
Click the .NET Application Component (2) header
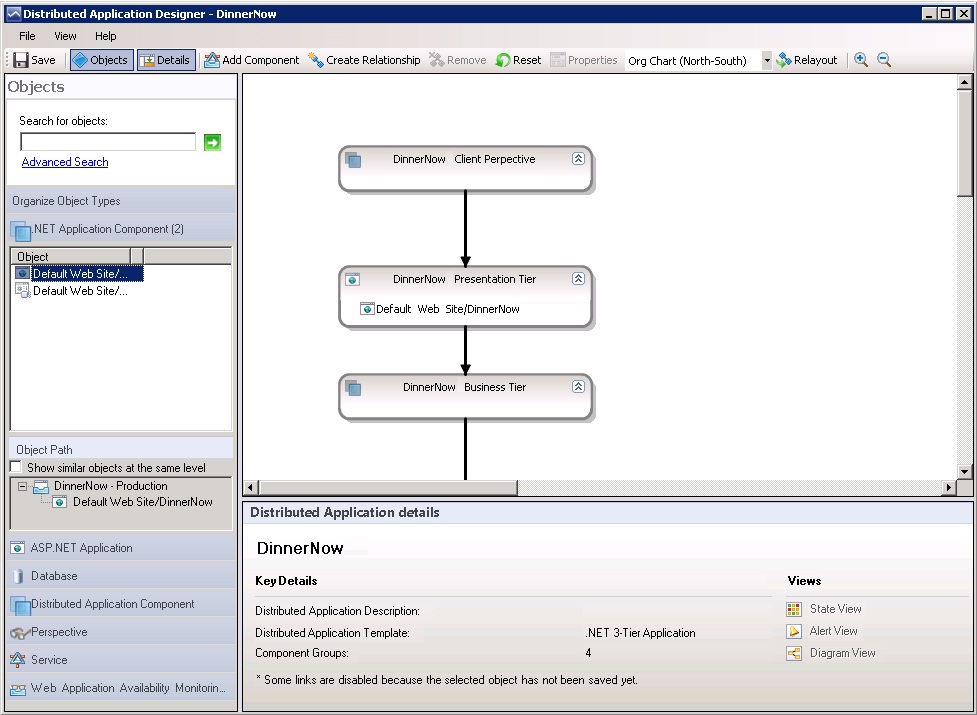click(122, 229)
